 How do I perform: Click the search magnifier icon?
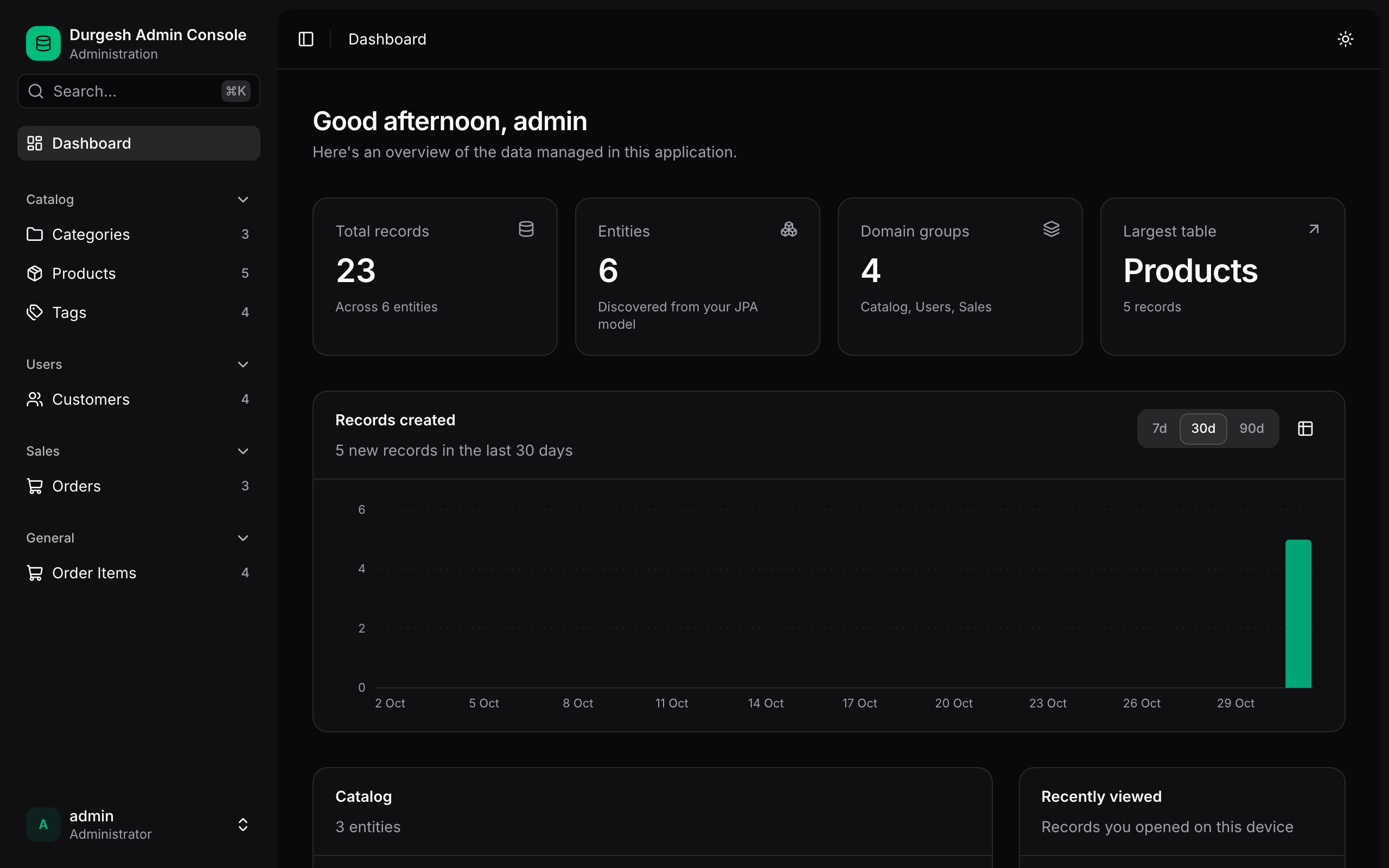(36, 91)
